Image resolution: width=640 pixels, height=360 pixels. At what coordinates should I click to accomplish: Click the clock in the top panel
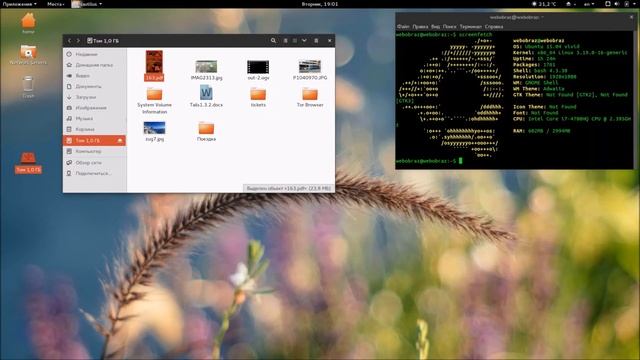[x=320, y=4]
